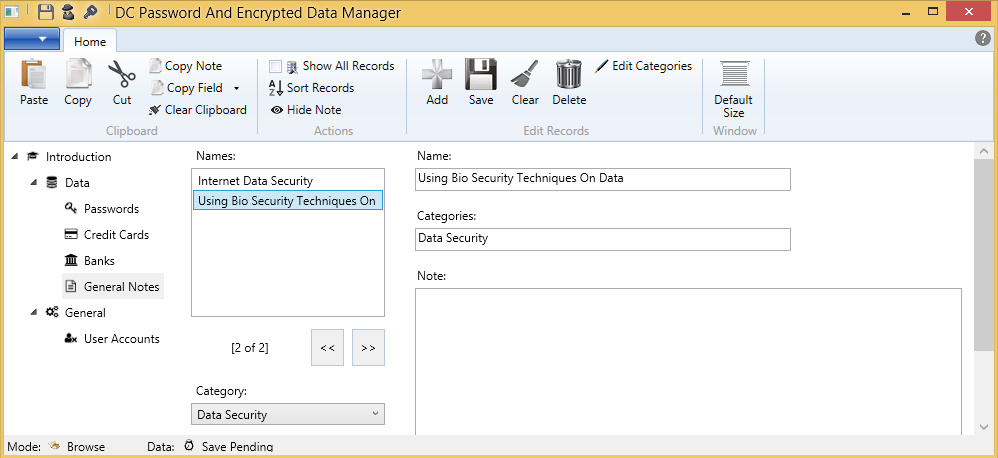Click the Cut scissors icon
Screen dimensions: 998x458
point(122,82)
